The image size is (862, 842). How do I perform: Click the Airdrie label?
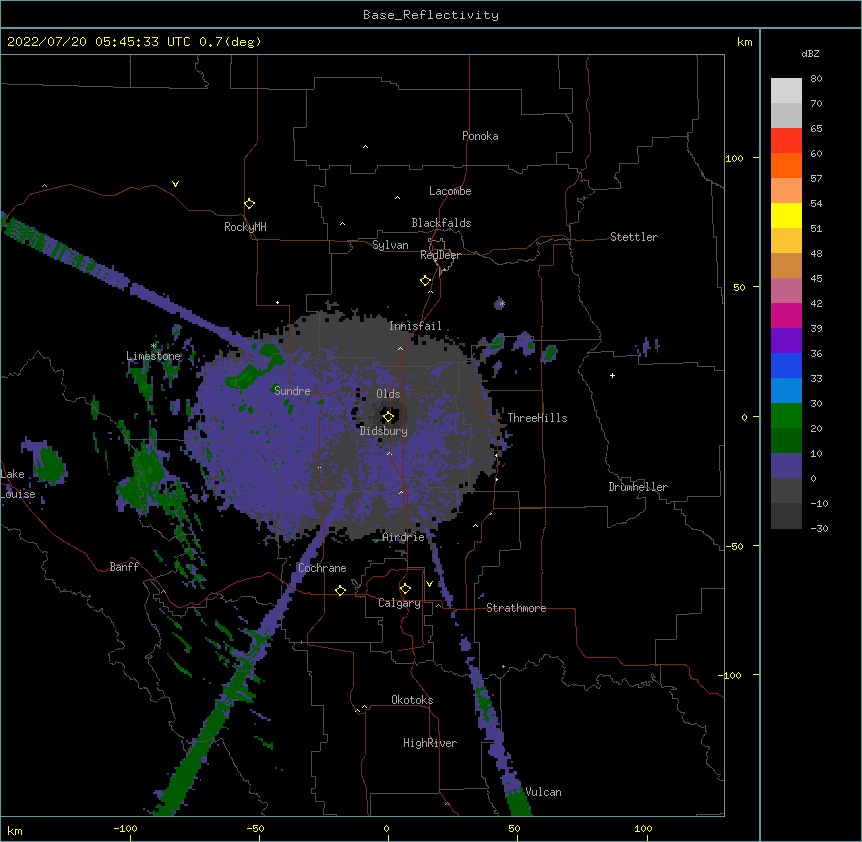pyautogui.click(x=404, y=537)
